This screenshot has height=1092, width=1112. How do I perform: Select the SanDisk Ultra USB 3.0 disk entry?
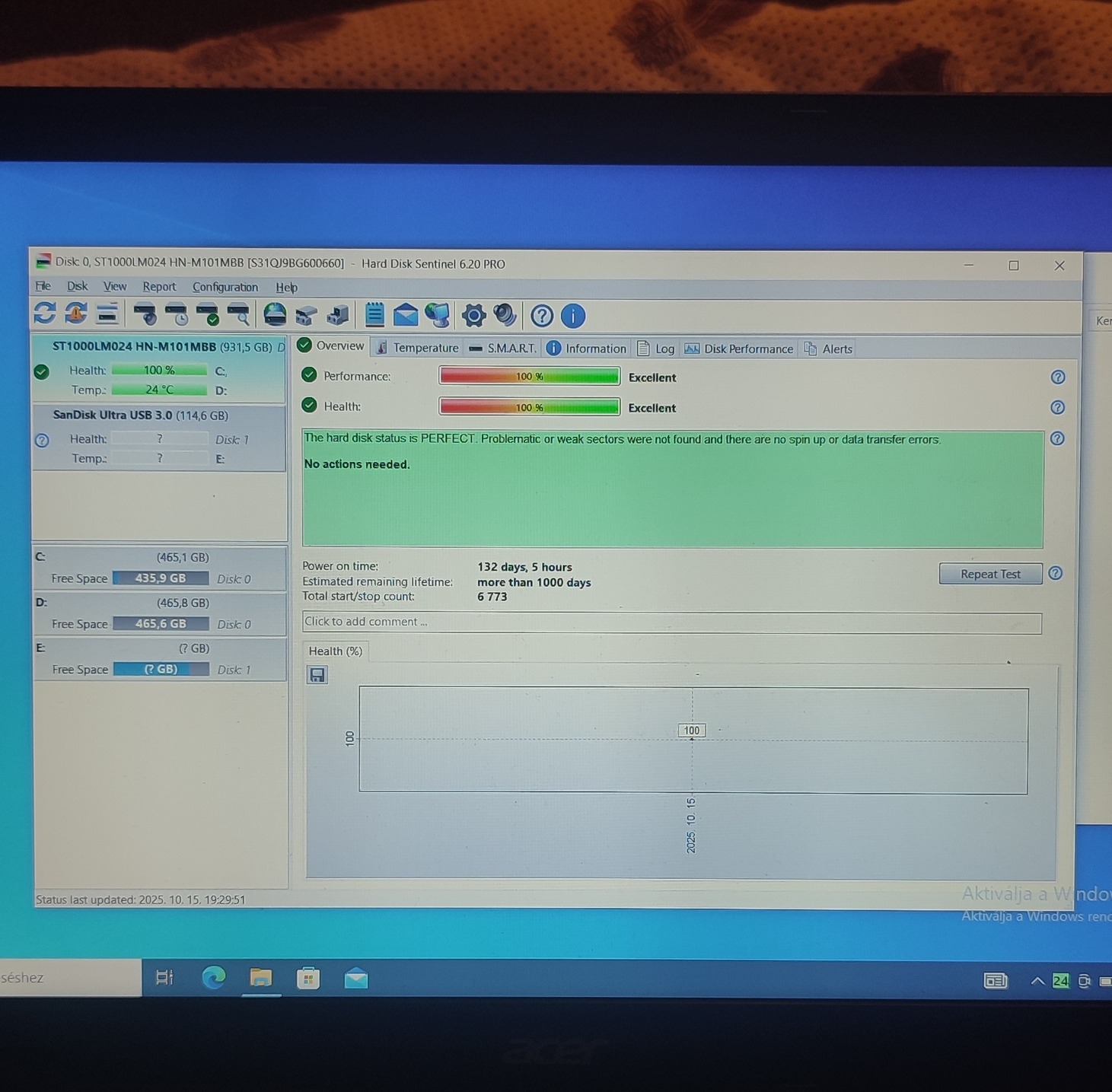coord(160,438)
